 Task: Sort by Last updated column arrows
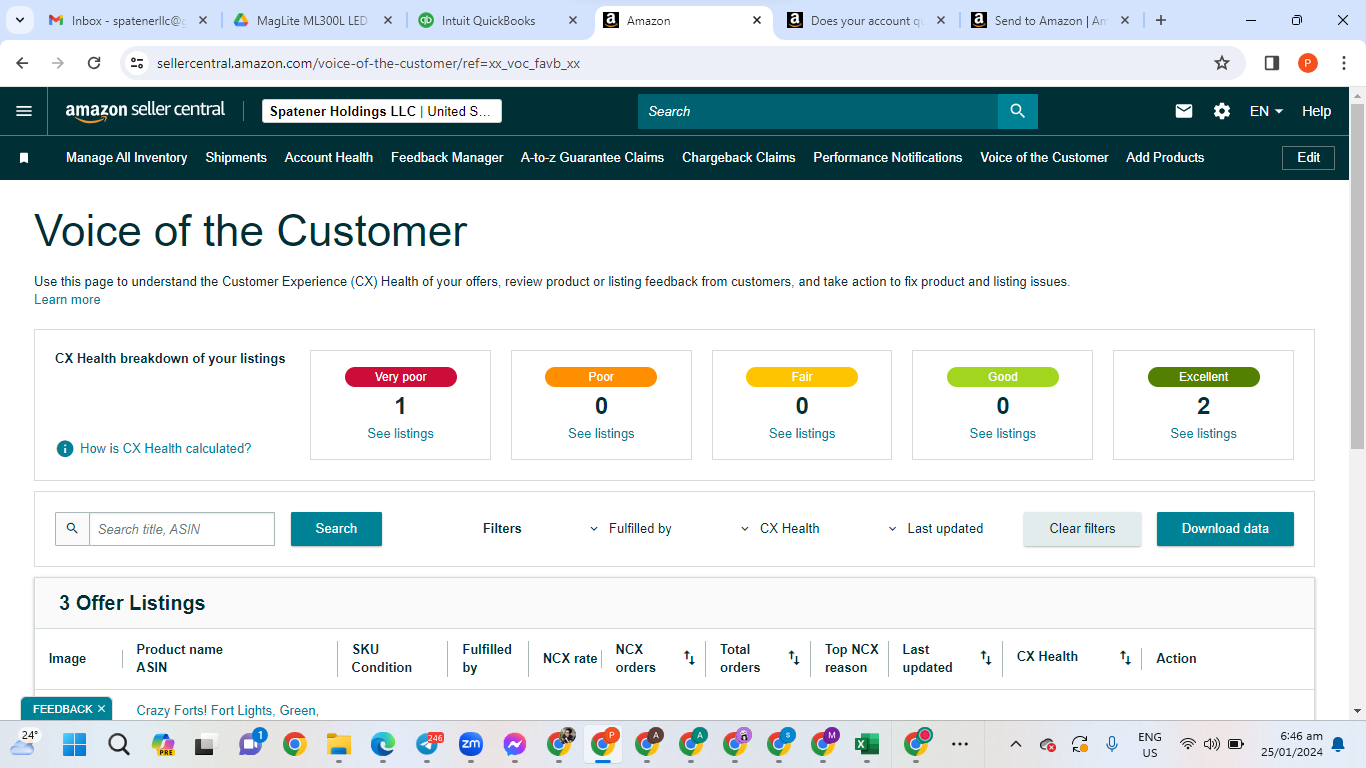pyautogui.click(x=986, y=658)
